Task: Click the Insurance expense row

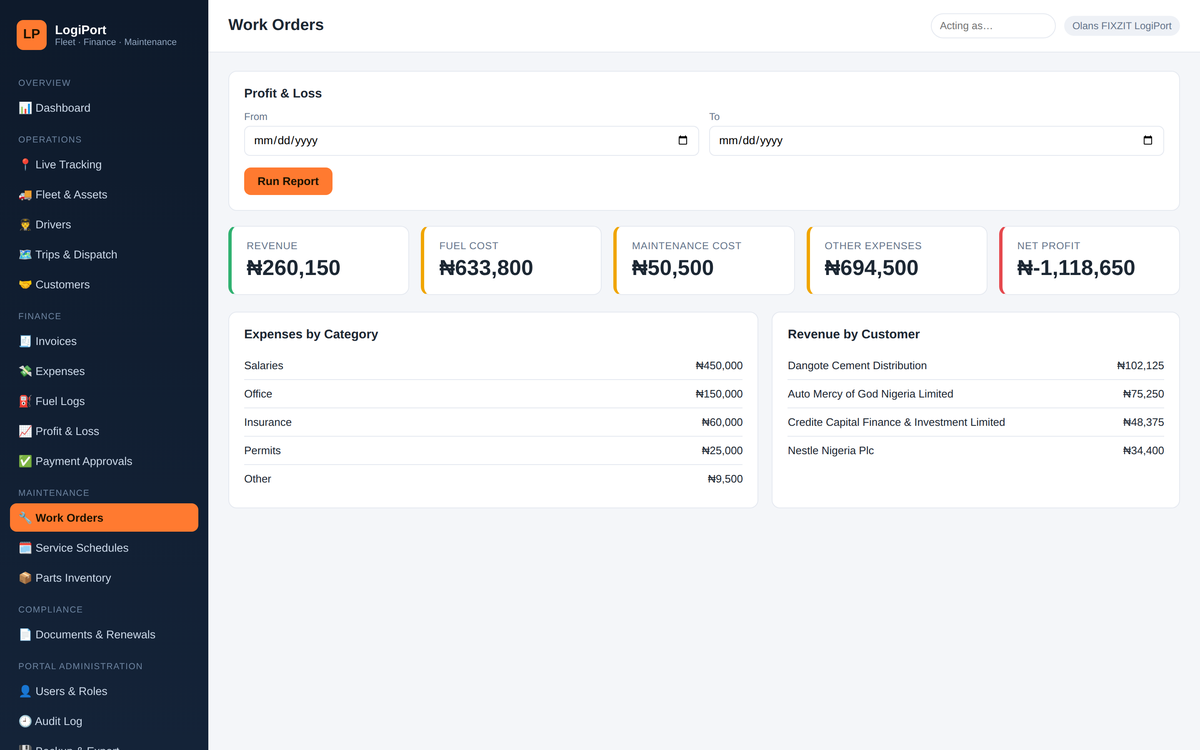Action: [x=493, y=423]
